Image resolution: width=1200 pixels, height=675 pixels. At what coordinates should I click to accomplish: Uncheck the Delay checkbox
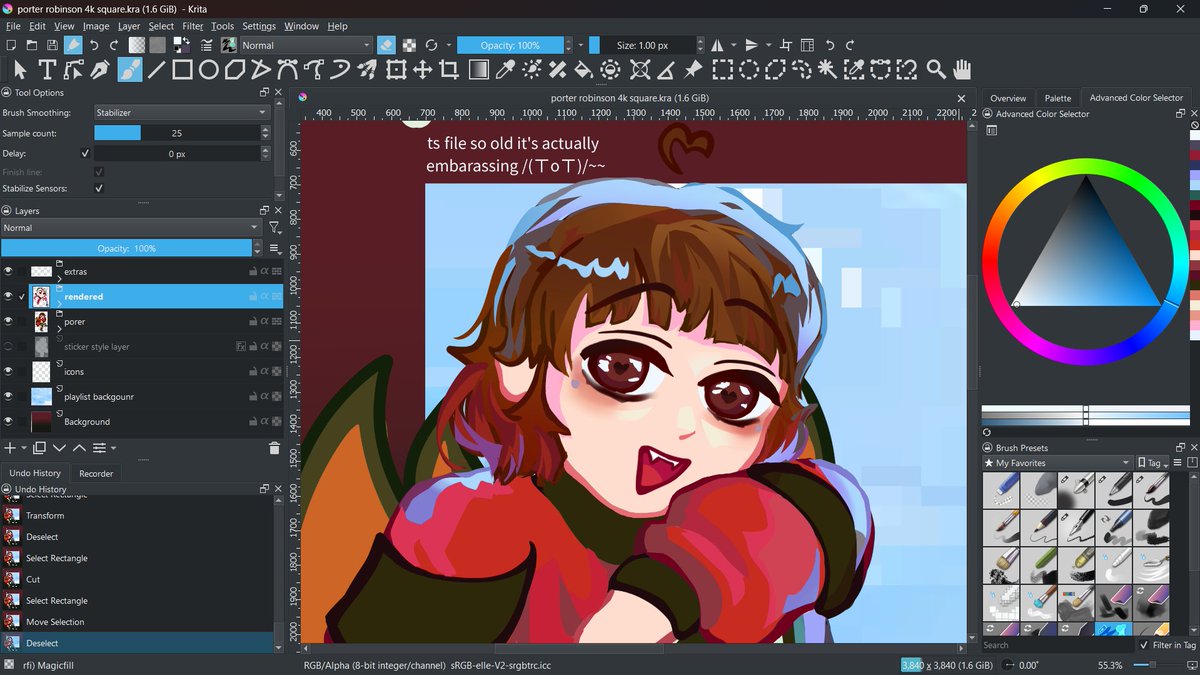85,154
